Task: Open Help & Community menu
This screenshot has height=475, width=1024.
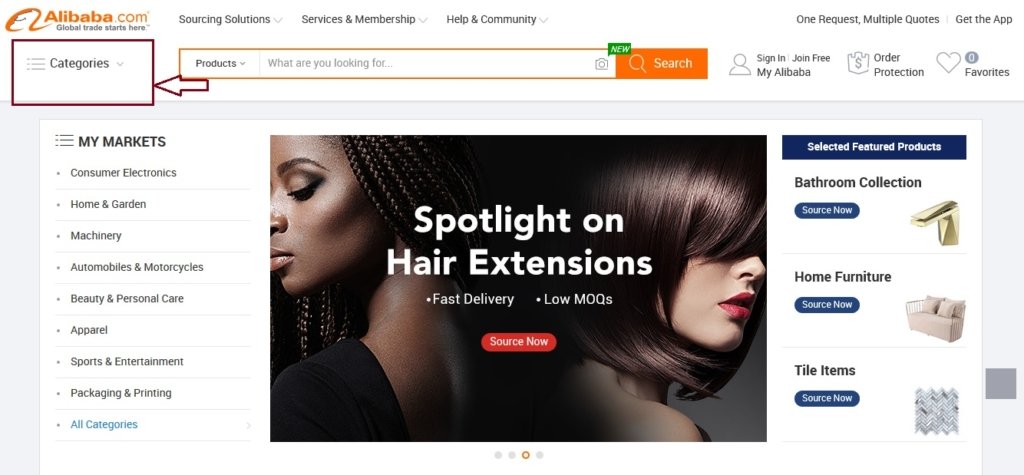Action: (497, 20)
